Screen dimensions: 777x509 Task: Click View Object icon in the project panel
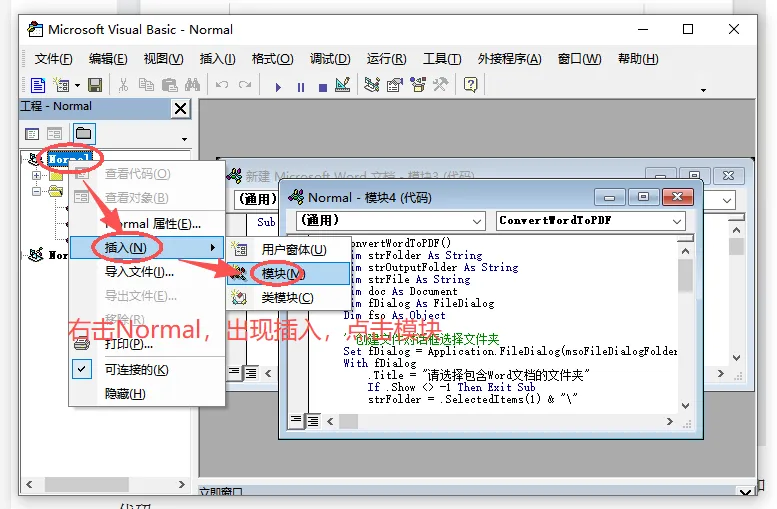pos(54,134)
